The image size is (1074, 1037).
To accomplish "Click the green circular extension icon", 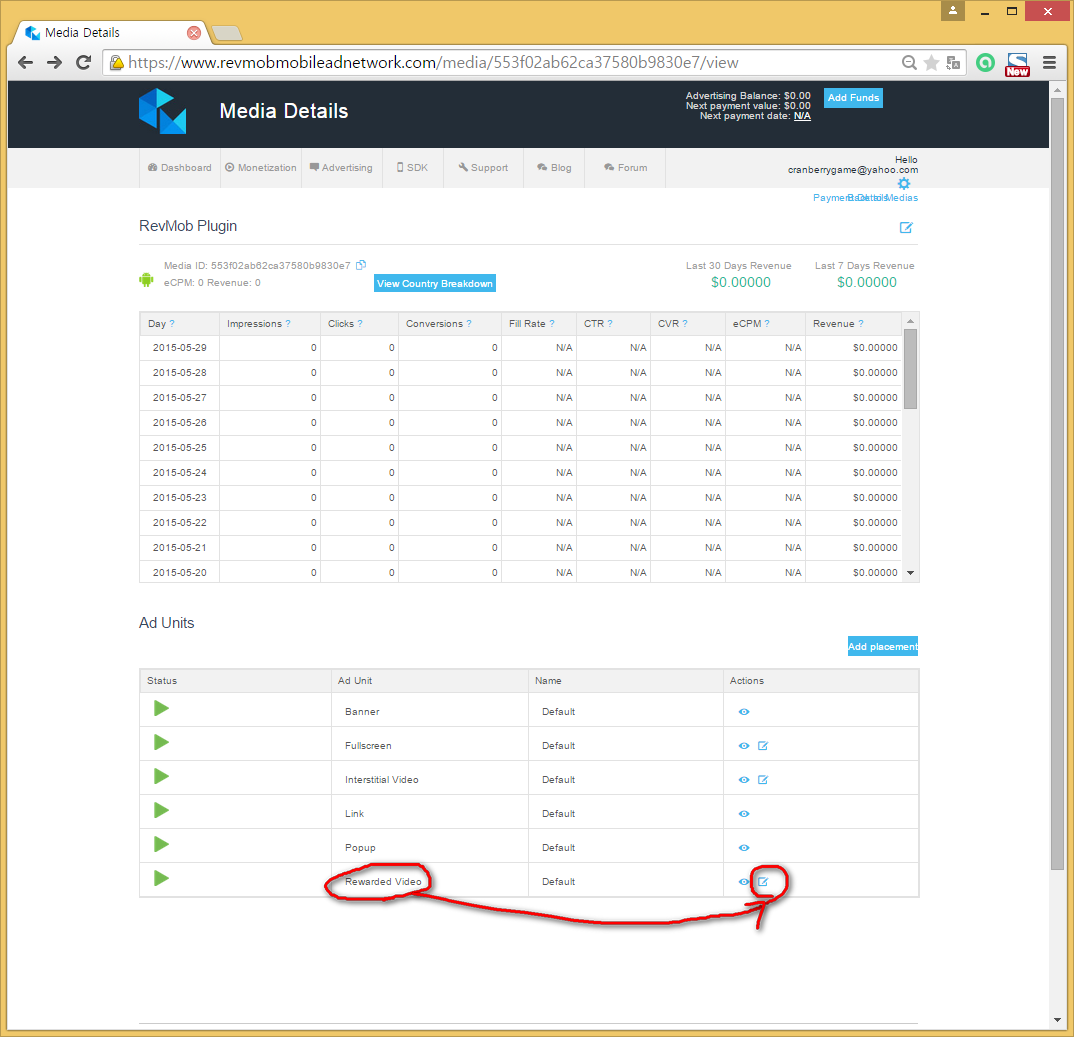I will point(985,63).
